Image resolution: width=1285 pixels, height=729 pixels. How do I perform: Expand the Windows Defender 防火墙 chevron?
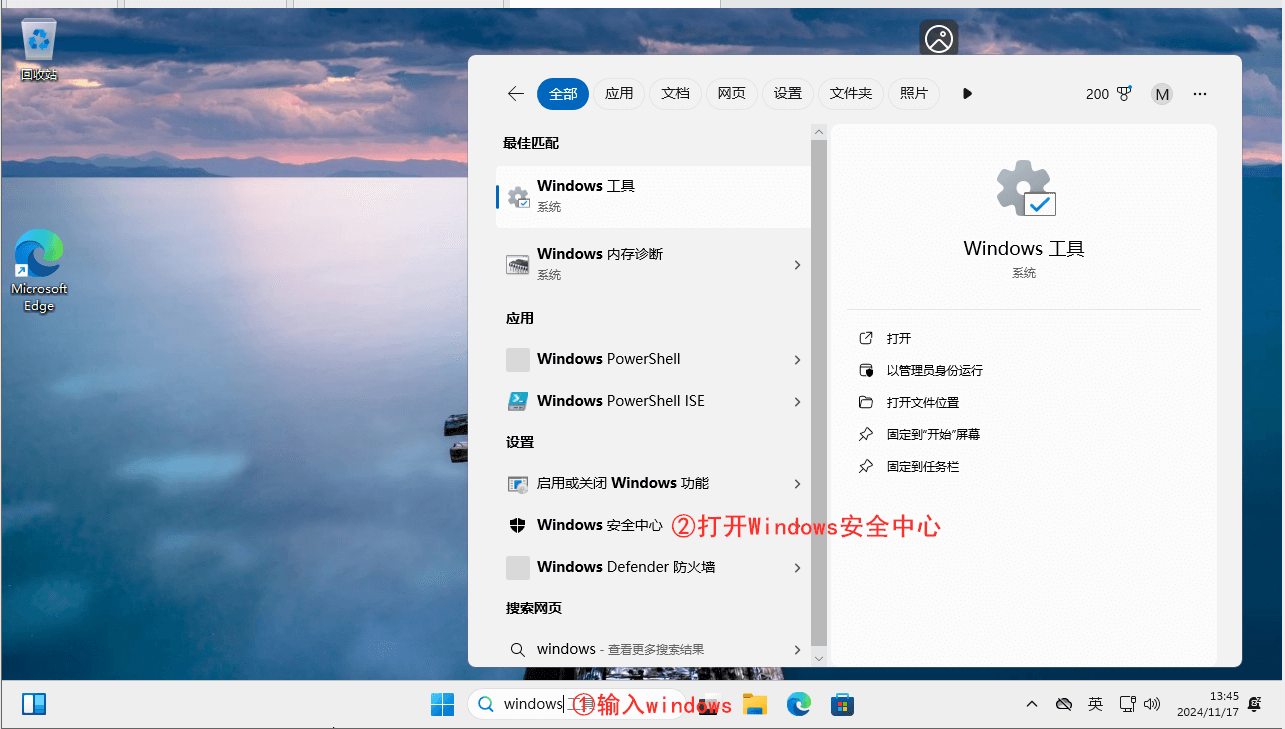[797, 568]
